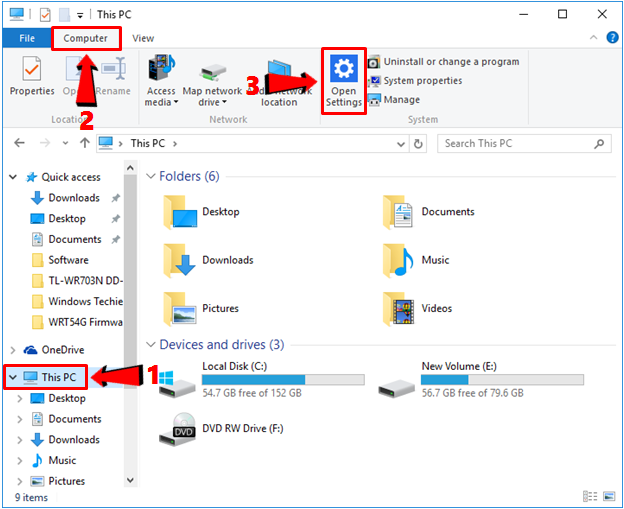The width and height of the screenshot is (624, 509).
Task: Expand the OneDrive tree node
Action: [13, 350]
